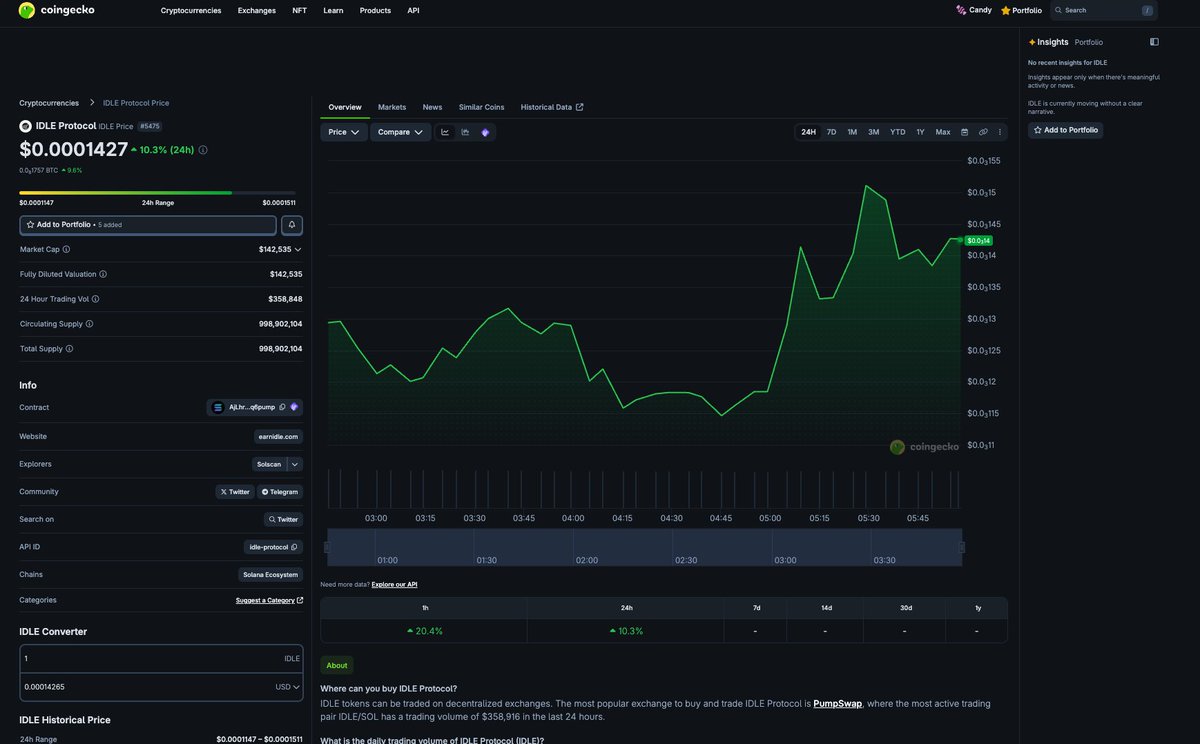This screenshot has width=1200, height=744.
Task: Select 24H chart range
Action: [808, 132]
